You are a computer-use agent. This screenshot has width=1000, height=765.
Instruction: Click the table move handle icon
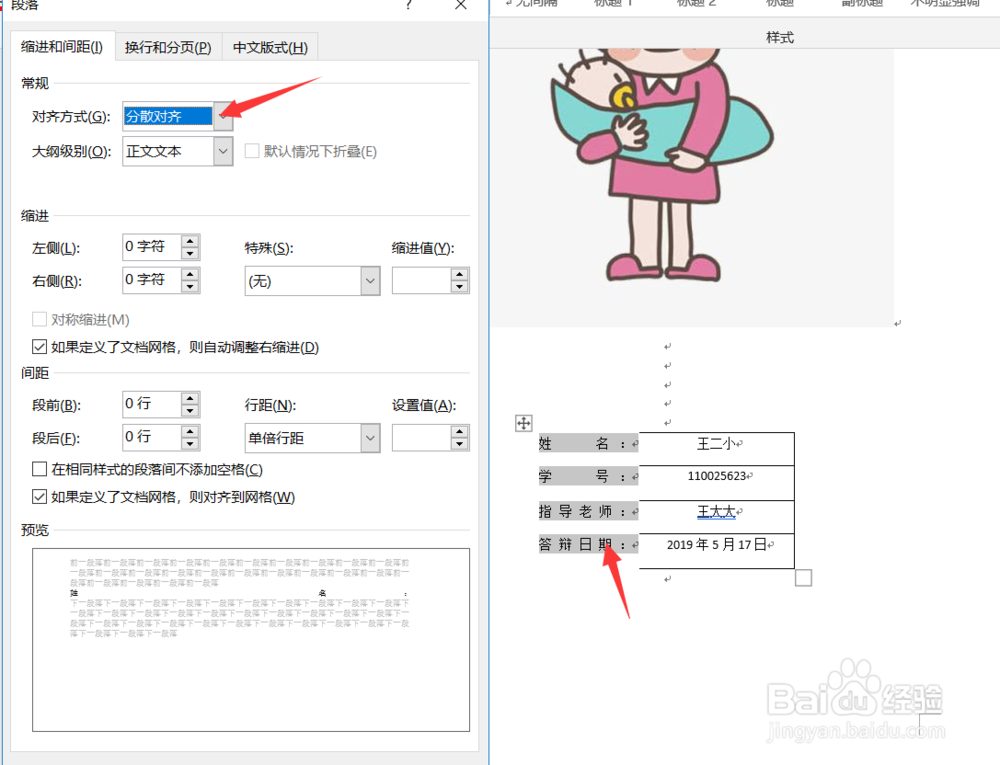pyautogui.click(x=524, y=423)
